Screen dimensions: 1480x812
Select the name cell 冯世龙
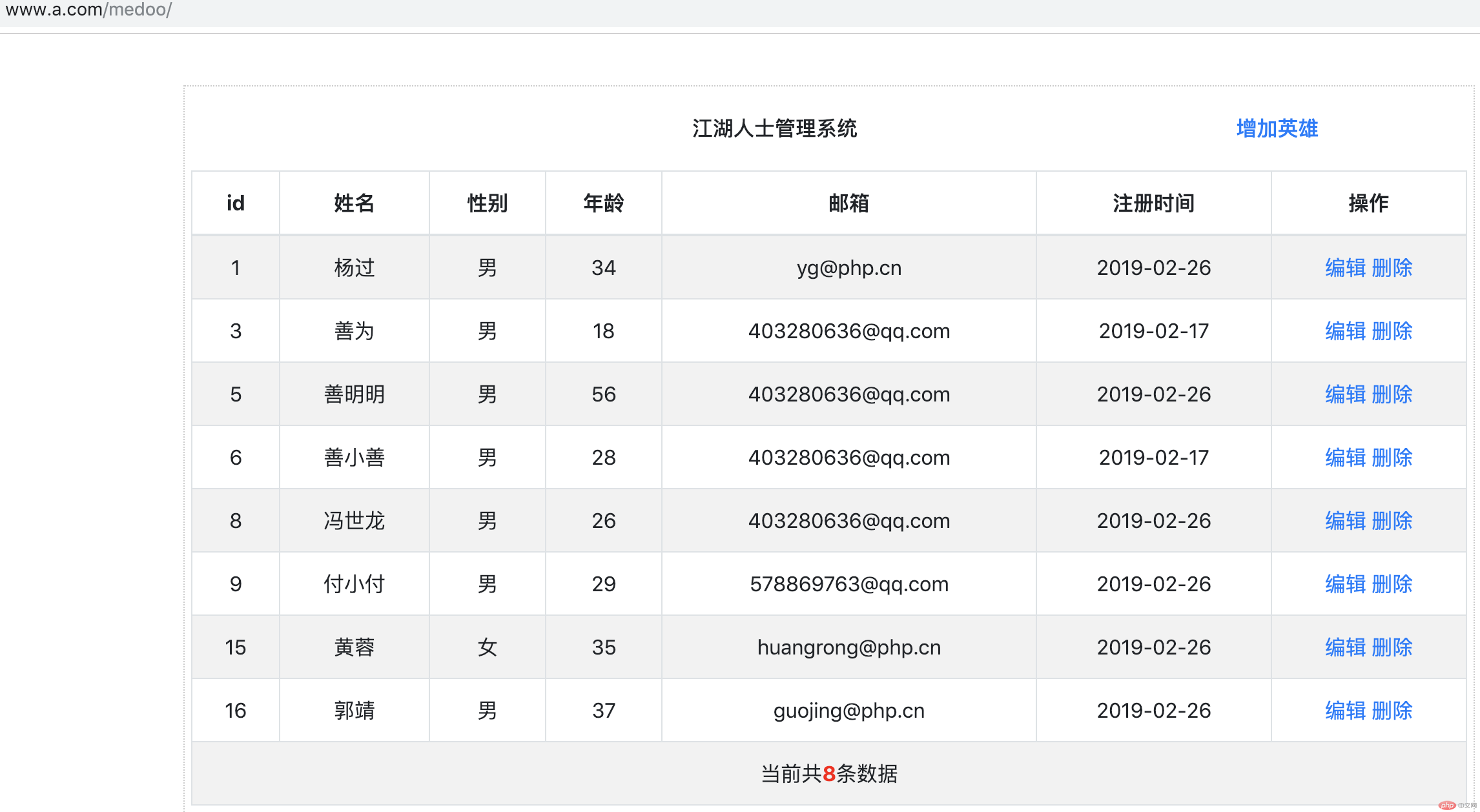tap(354, 521)
